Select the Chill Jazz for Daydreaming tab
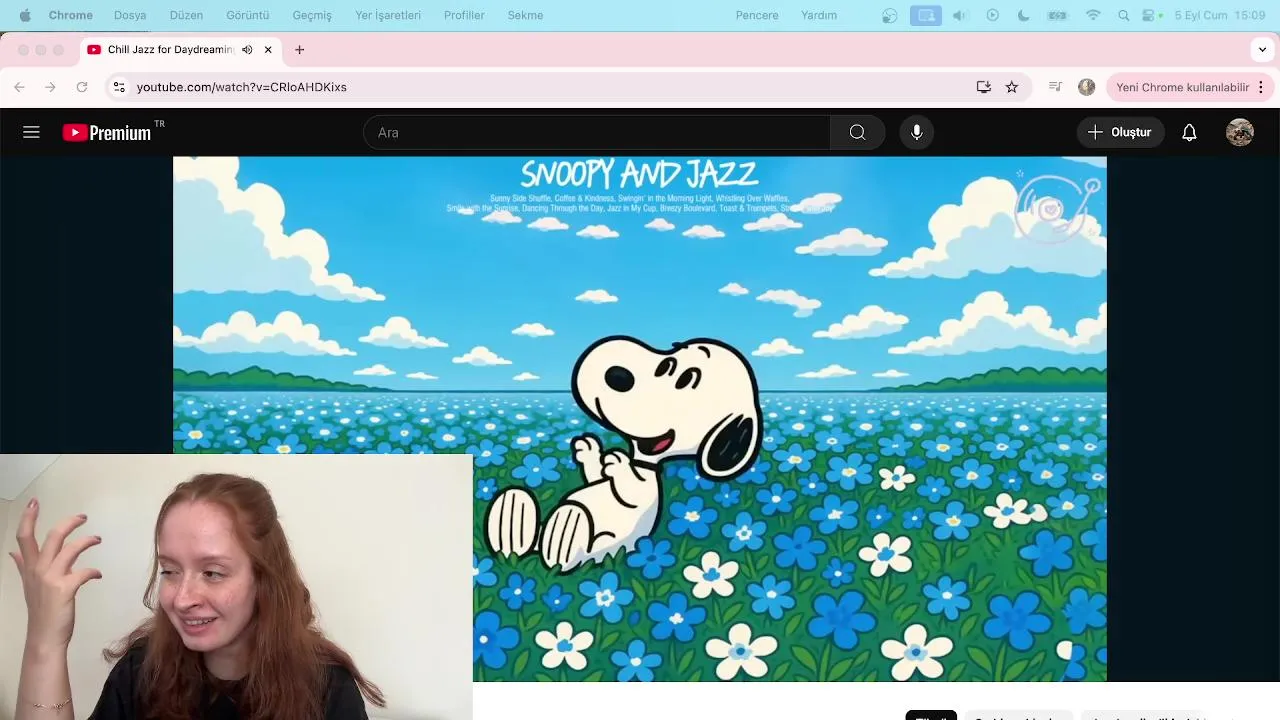This screenshot has height=720, width=1280. tap(170, 49)
